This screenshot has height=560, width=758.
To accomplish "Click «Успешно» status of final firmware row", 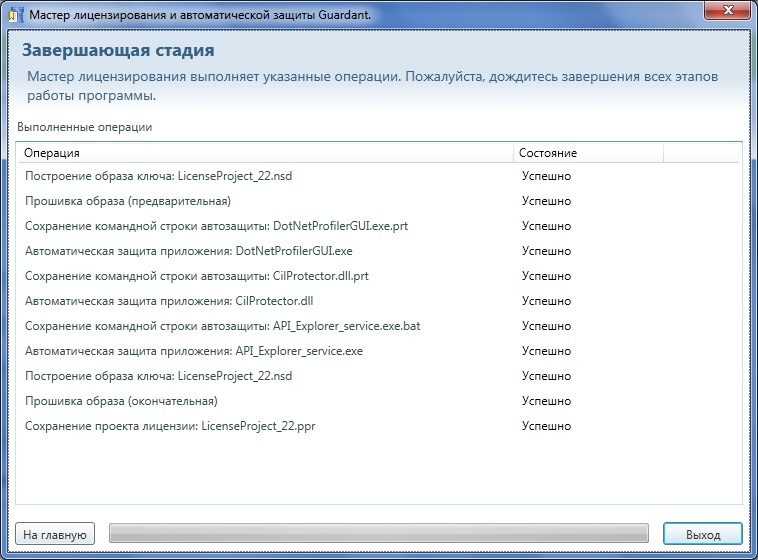I will (x=546, y=401).
